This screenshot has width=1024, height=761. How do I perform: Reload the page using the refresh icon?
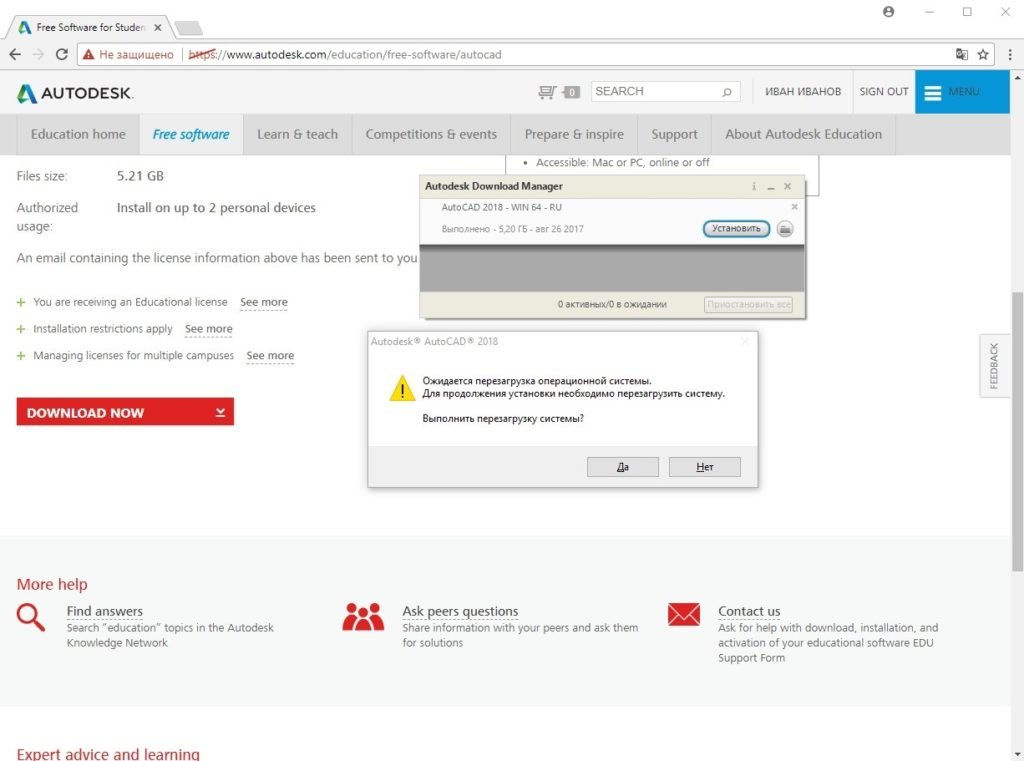(62, 54)
